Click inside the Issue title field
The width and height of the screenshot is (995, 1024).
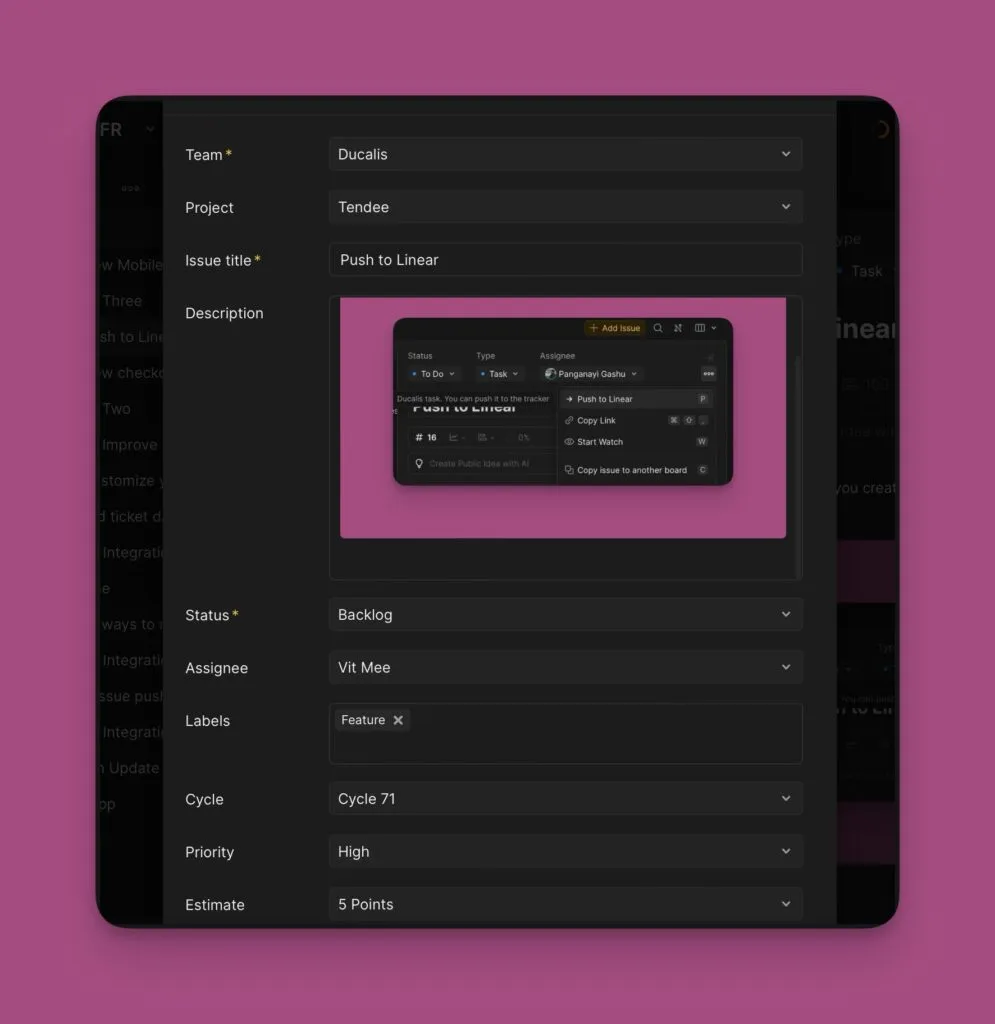(566, 259)
